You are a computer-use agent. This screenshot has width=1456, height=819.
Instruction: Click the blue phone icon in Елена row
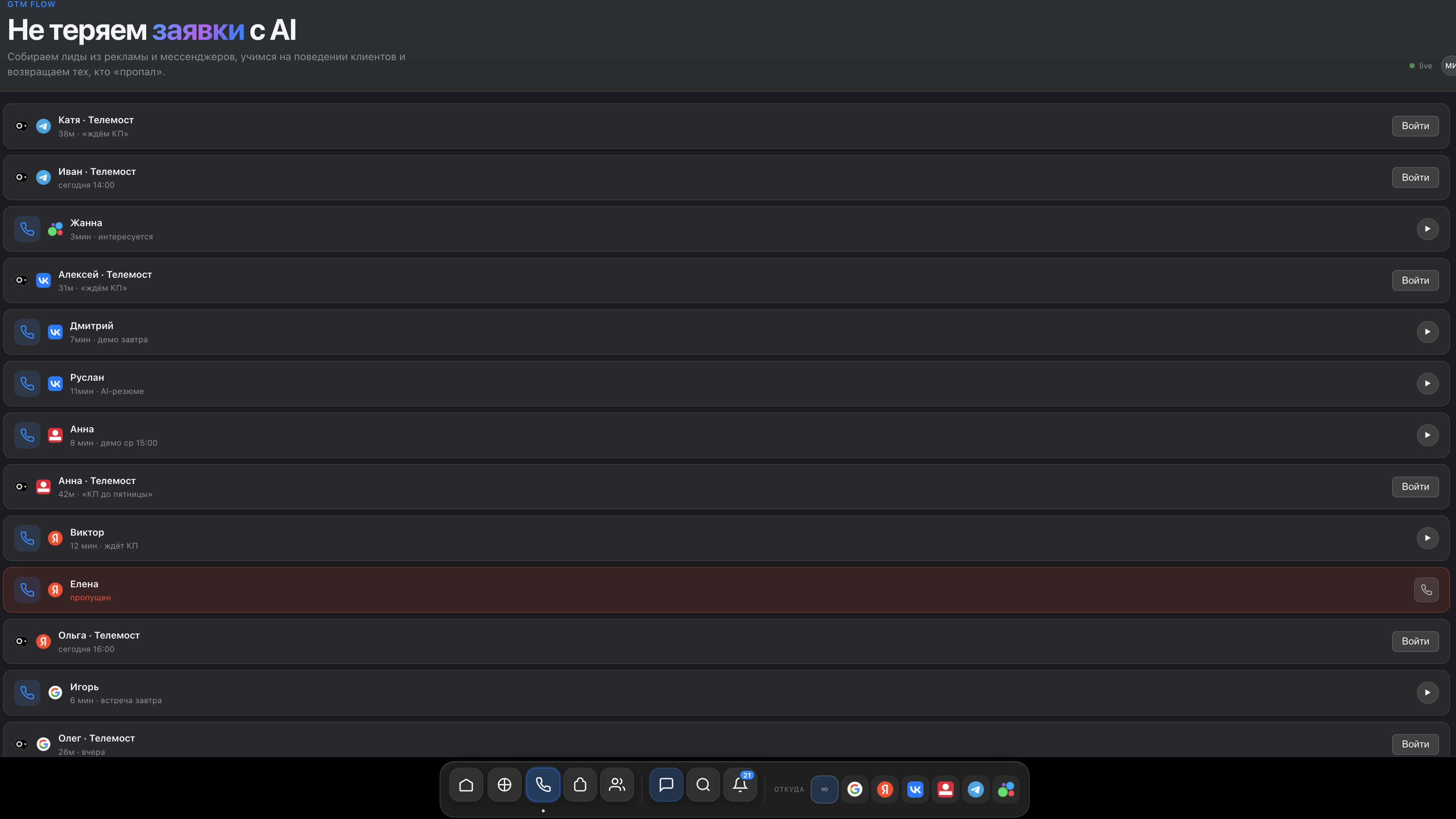tap(27, 590)
